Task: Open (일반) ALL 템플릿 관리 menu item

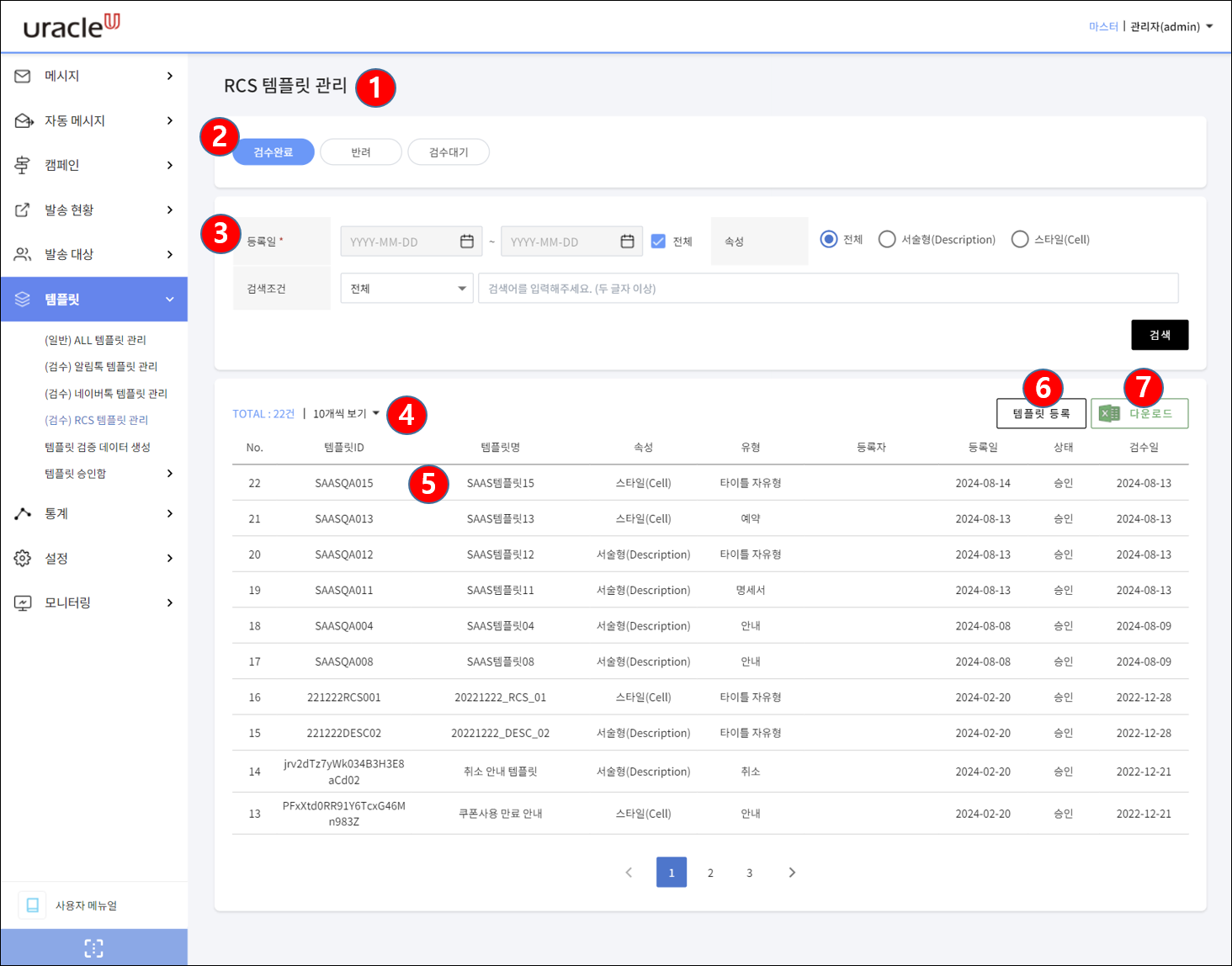Action: (x=95, y=340)
